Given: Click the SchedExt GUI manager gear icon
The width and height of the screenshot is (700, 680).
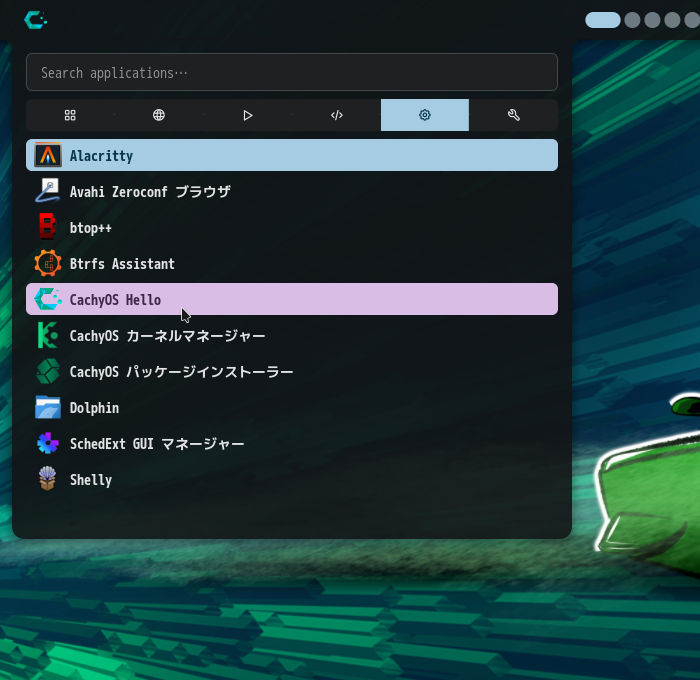Looking at the screenshot, I should tap(48, 443).
